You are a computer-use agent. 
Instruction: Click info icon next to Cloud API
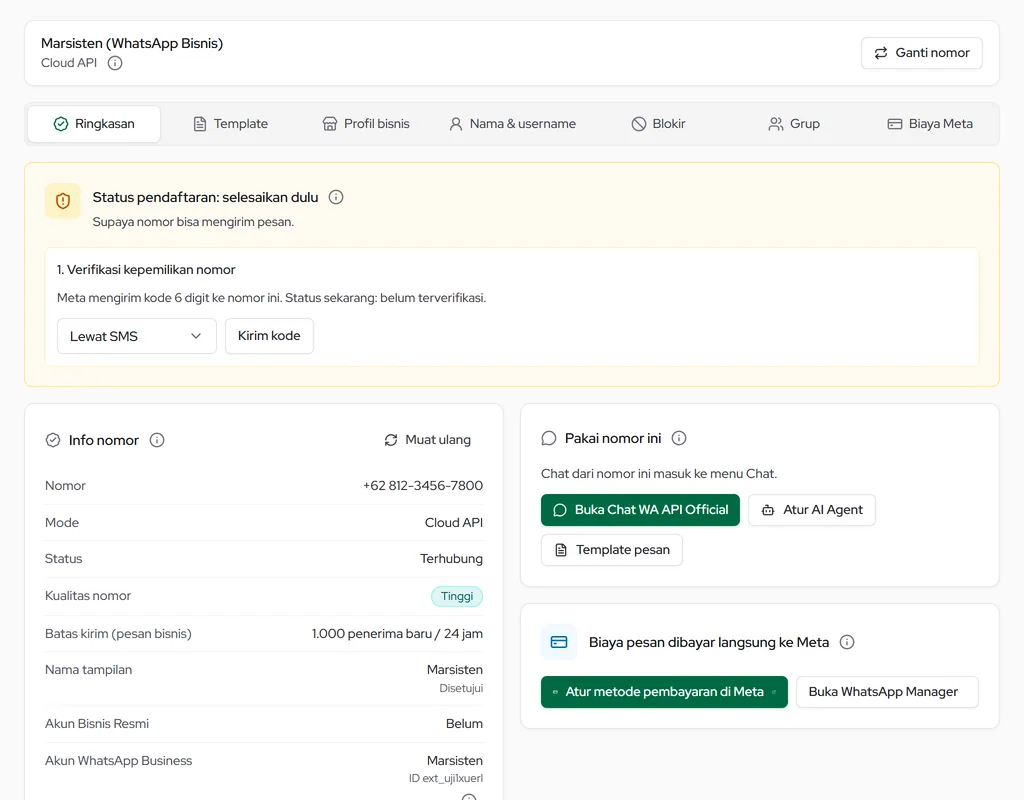tap(115, 63)
